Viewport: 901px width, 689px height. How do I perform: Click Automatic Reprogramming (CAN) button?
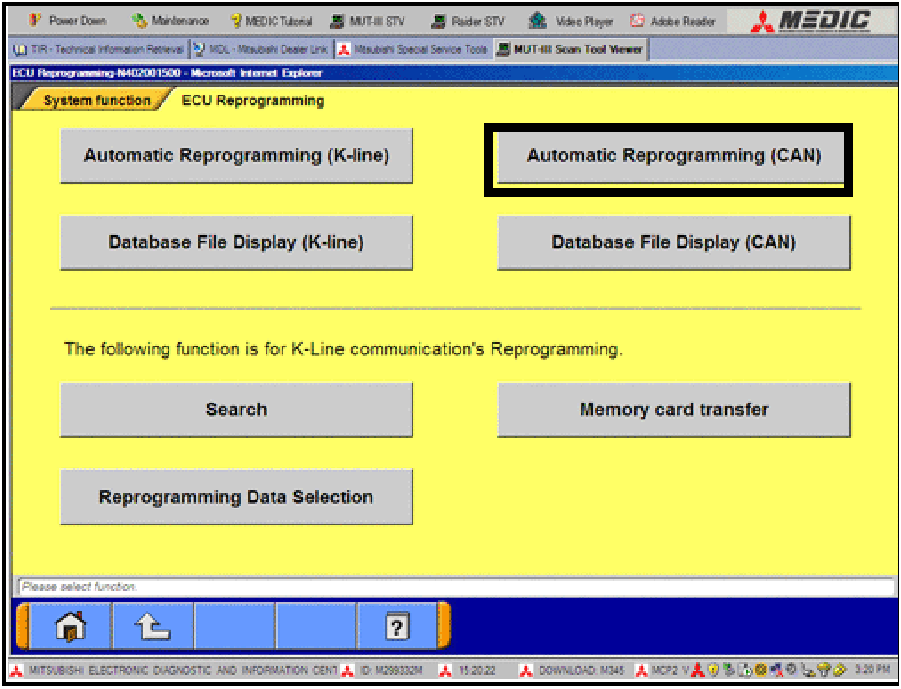pos(673,156)
